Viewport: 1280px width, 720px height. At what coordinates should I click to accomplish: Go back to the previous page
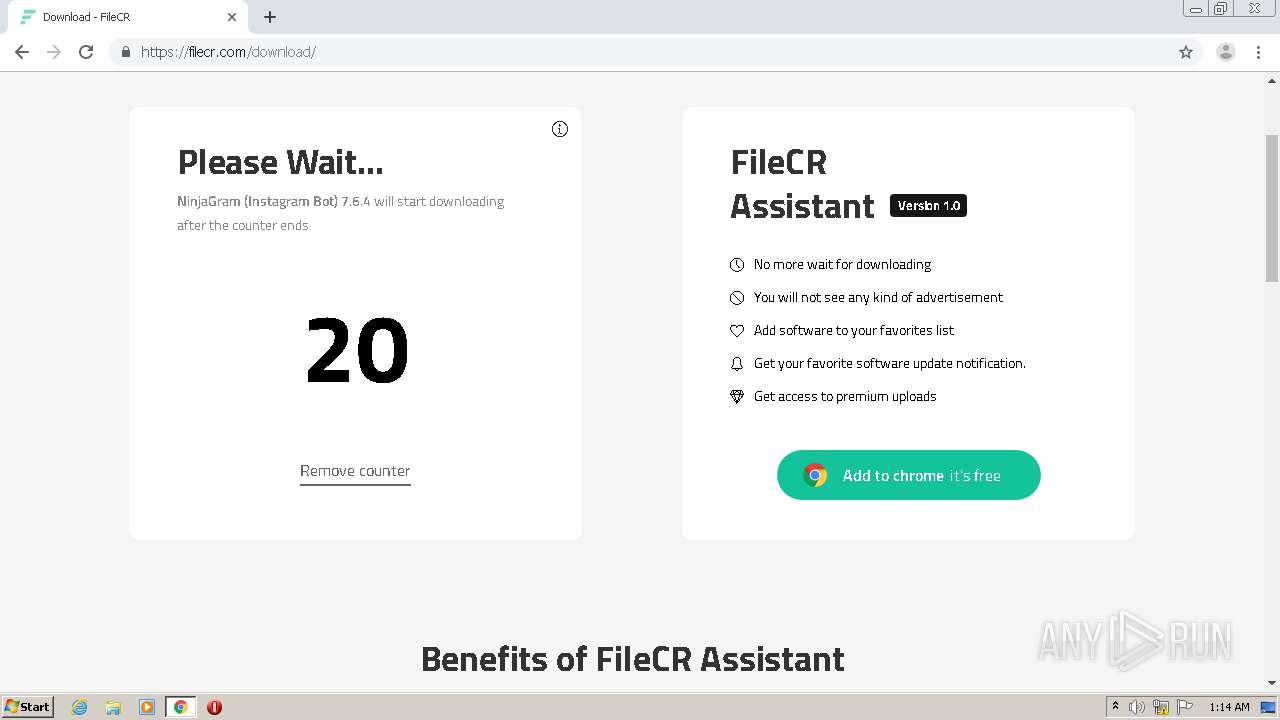coord(22,52)
